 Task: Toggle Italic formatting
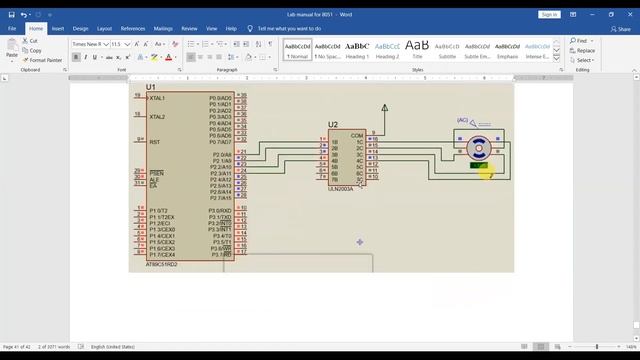(x=85, y=58)
